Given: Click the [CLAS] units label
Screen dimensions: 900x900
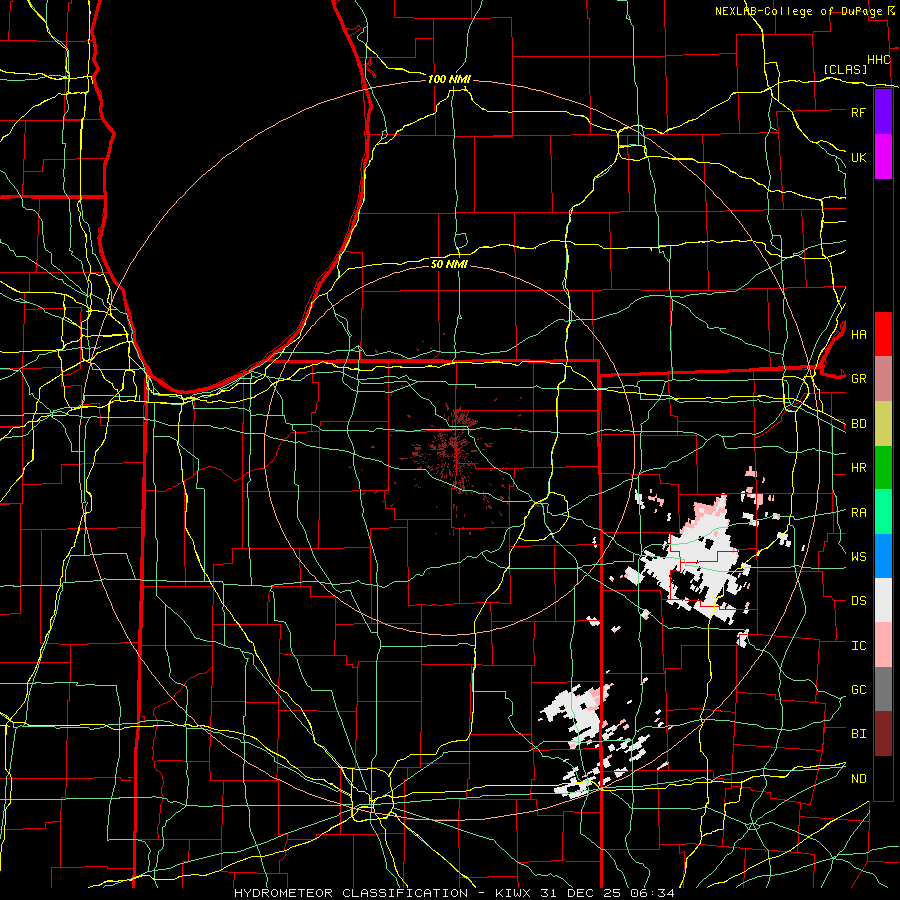Looking at the screenshot, I should tap(845, 69).
